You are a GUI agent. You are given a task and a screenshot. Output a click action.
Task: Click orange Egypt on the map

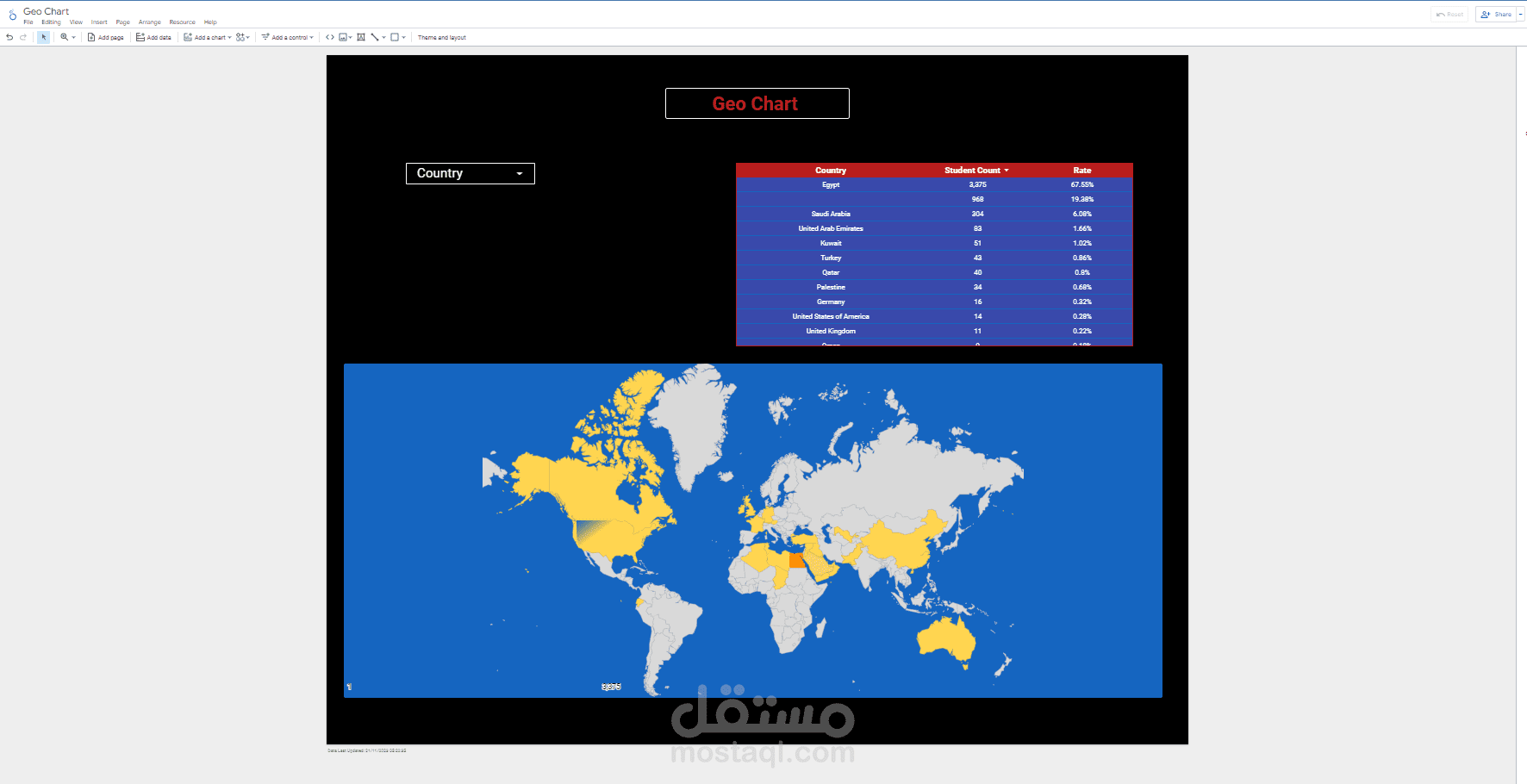(x=796, y=561)
